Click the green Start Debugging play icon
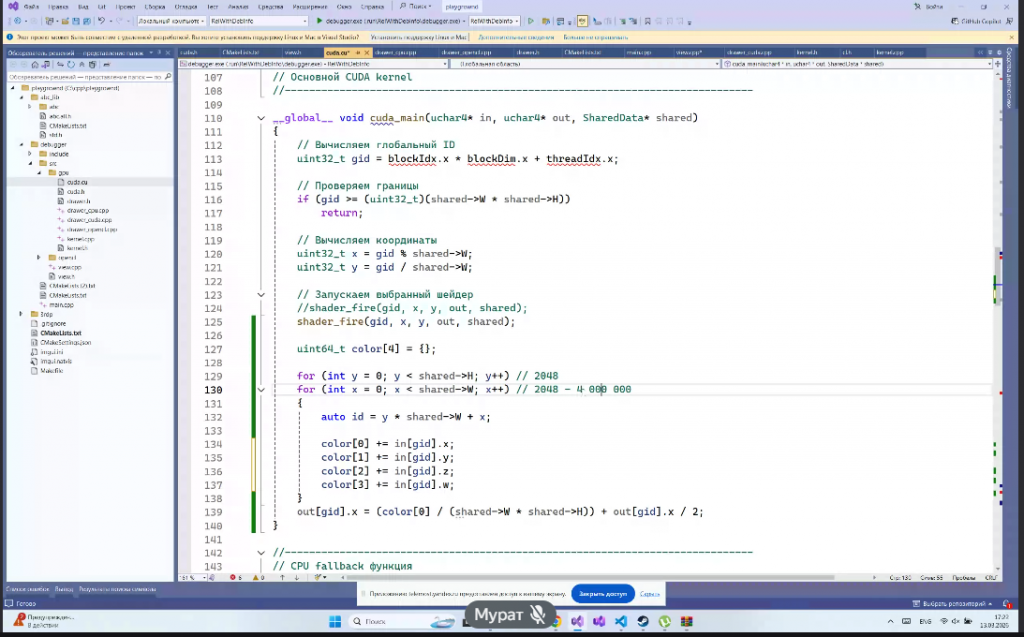This screenshot has width=1024, height=637. (x=319, y=21)
